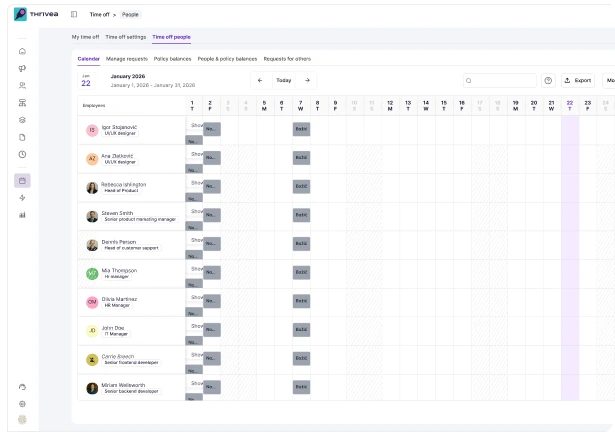
Task: Click the lightning bolt icon in the sidebar
Action: click(x=22, y=198)
